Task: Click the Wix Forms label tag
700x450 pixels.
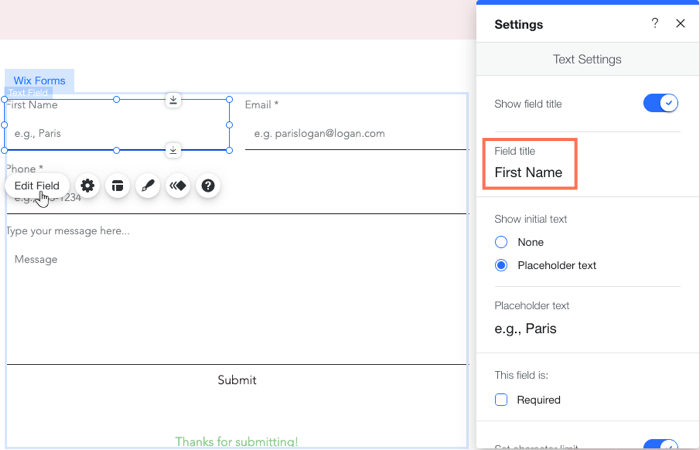Action: tap(39, 80)
